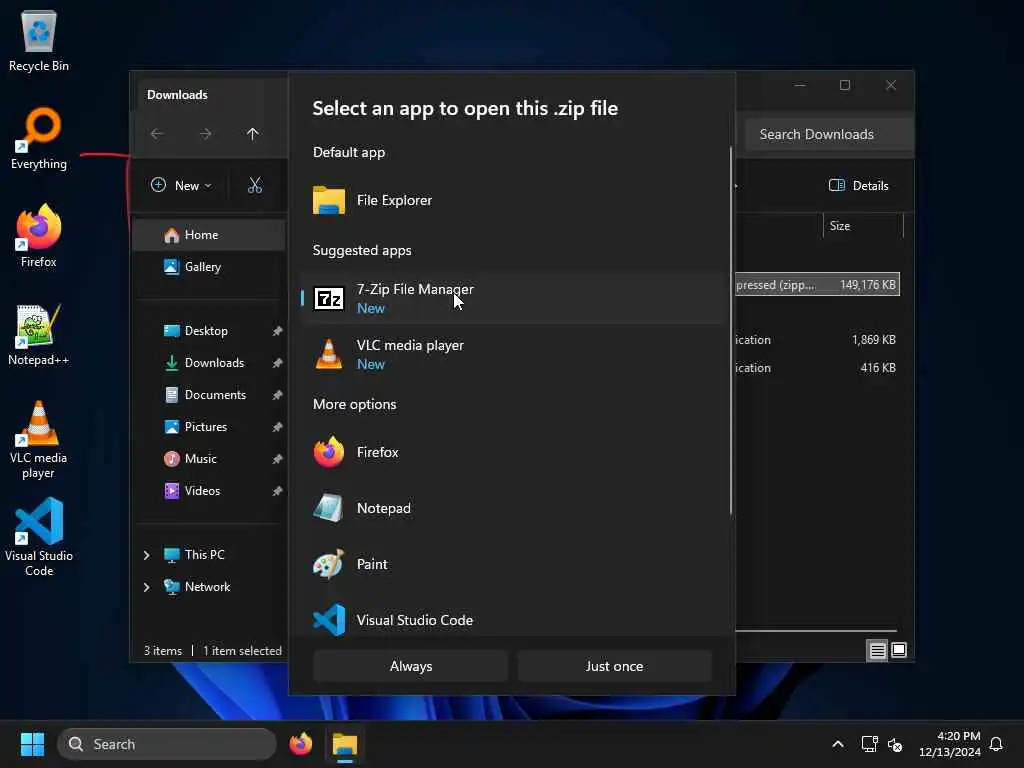1024x768 pixels.
Task: Open the notifications bell
Action: click(996, 744)
